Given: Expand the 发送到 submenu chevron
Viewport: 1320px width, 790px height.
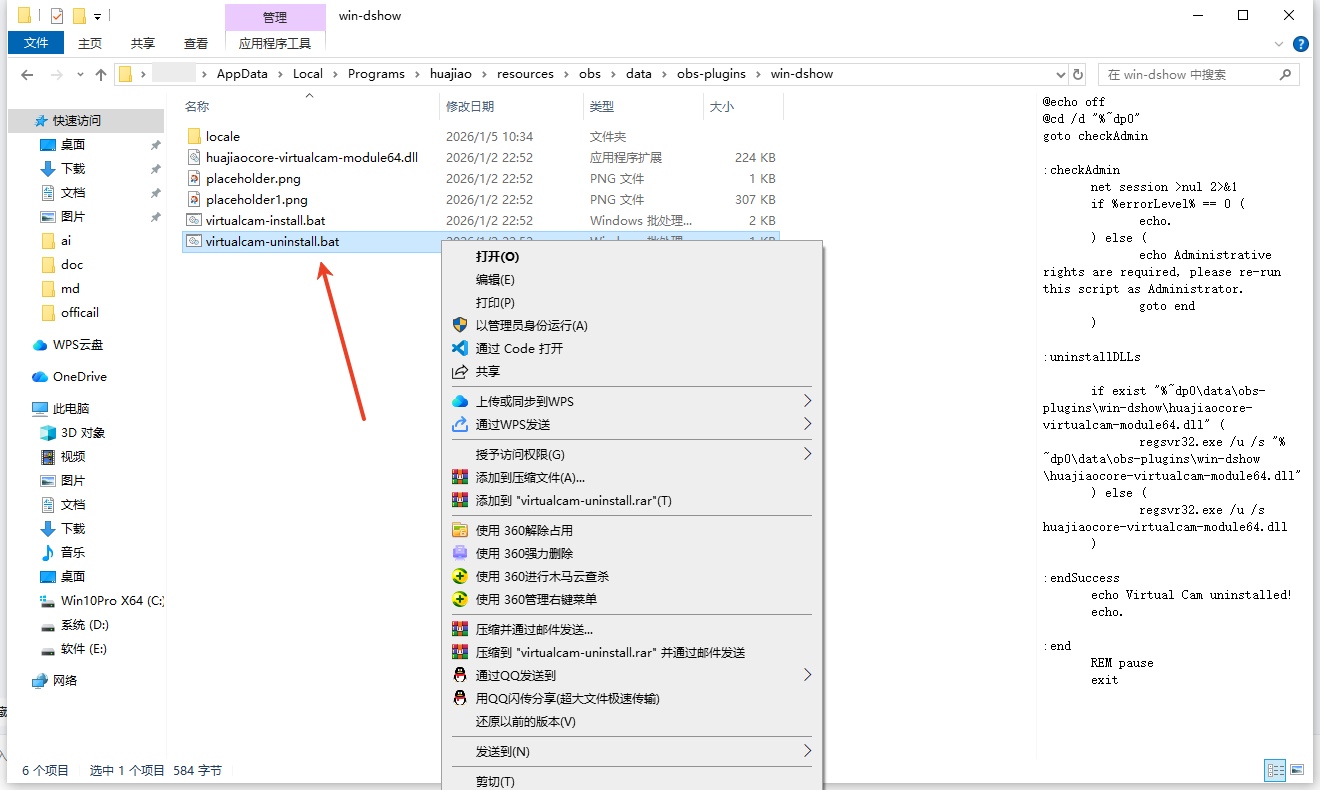Looking at the screenshot, I should tap(807, 751).
